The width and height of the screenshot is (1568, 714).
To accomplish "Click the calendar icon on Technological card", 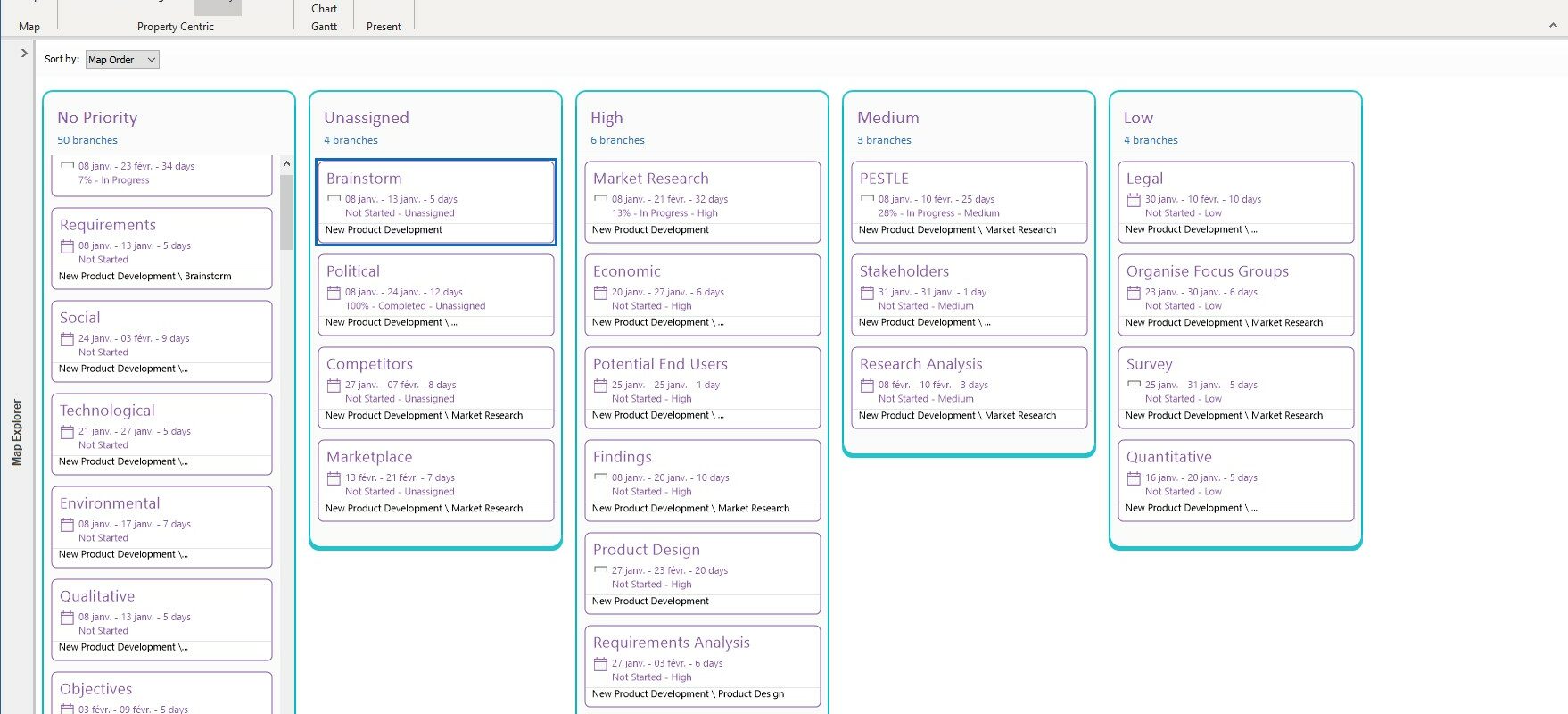I will [x=67, y=432].
